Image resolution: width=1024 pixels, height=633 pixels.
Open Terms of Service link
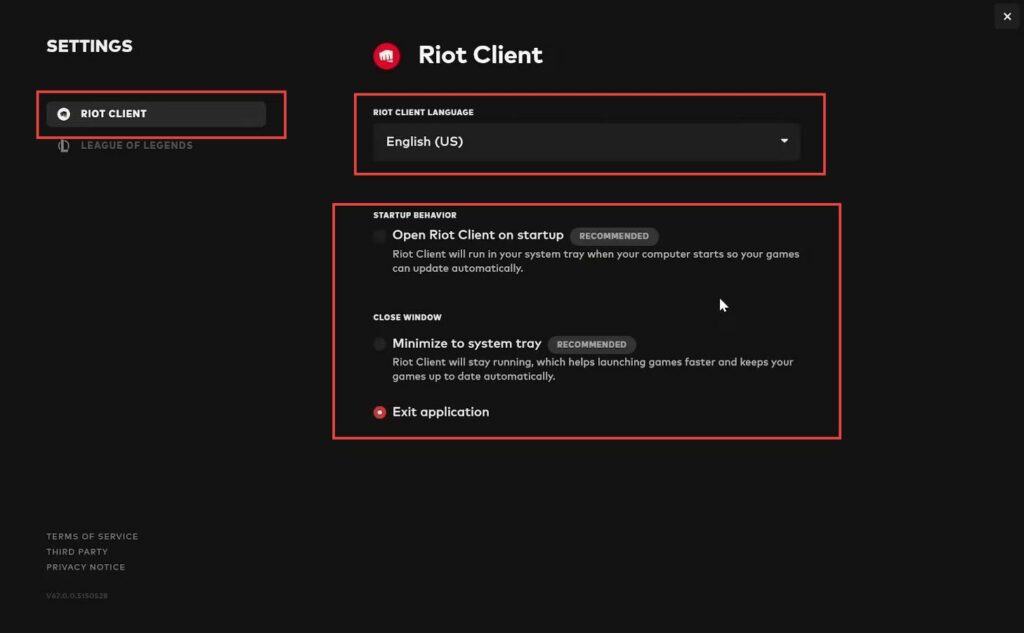tap(92, 536)
